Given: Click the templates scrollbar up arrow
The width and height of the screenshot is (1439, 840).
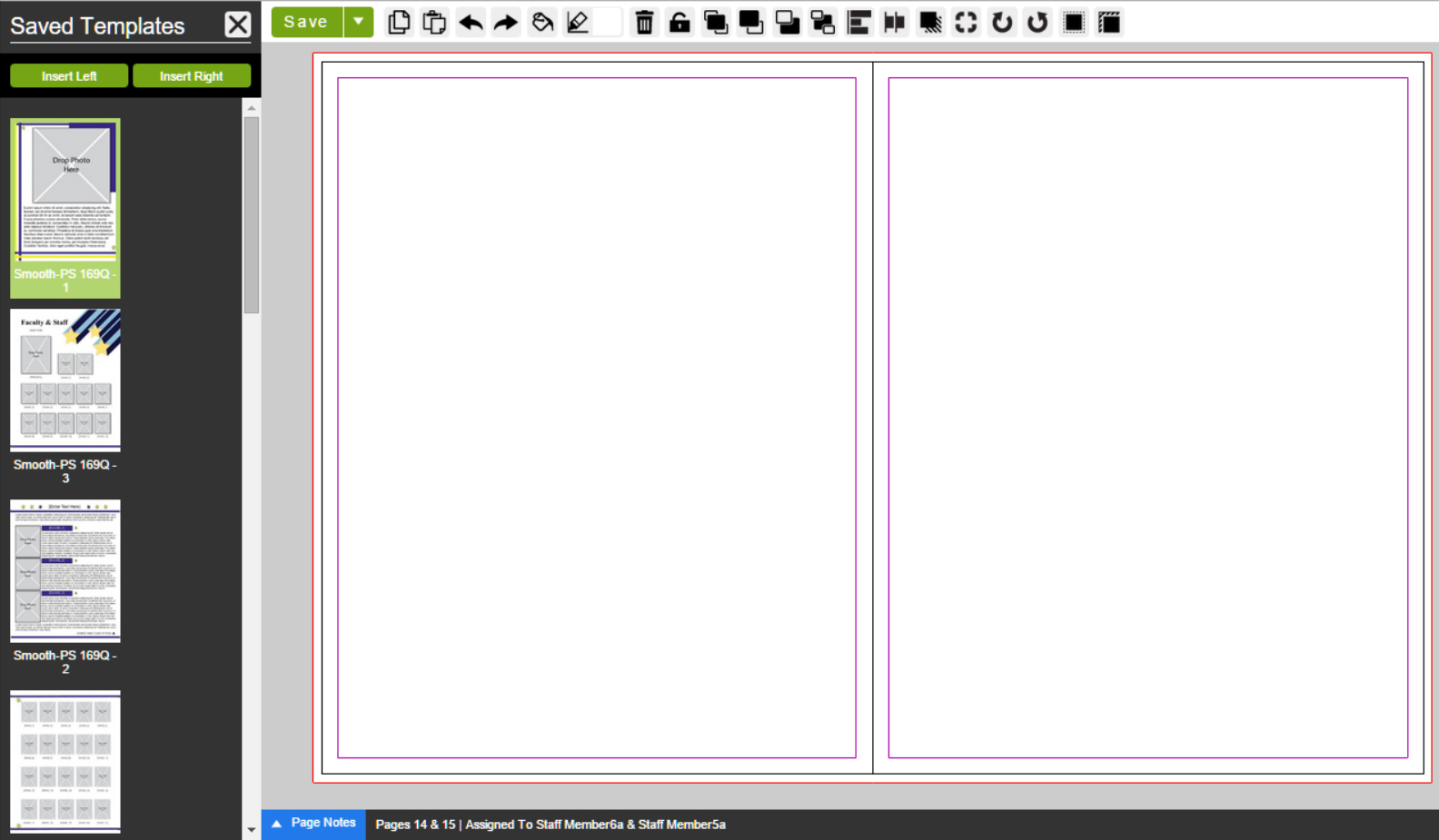Looking at the screenshot, I should click(x=252, y=108).
